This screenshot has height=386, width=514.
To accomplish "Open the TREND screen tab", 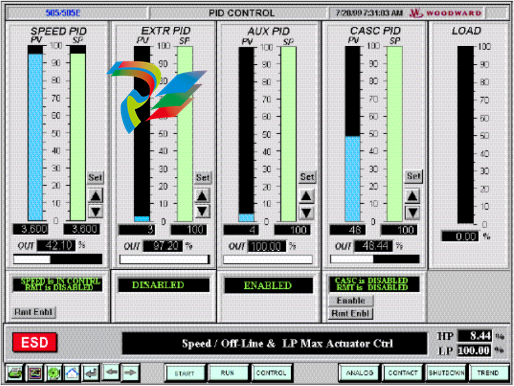I will [x=488, y=373].
